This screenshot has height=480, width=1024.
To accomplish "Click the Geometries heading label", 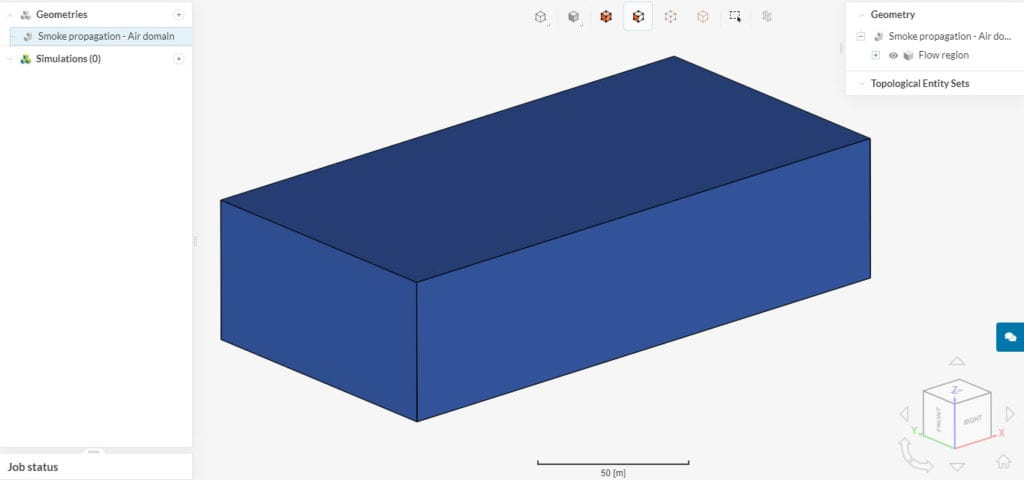I will [x=61, y=14].
